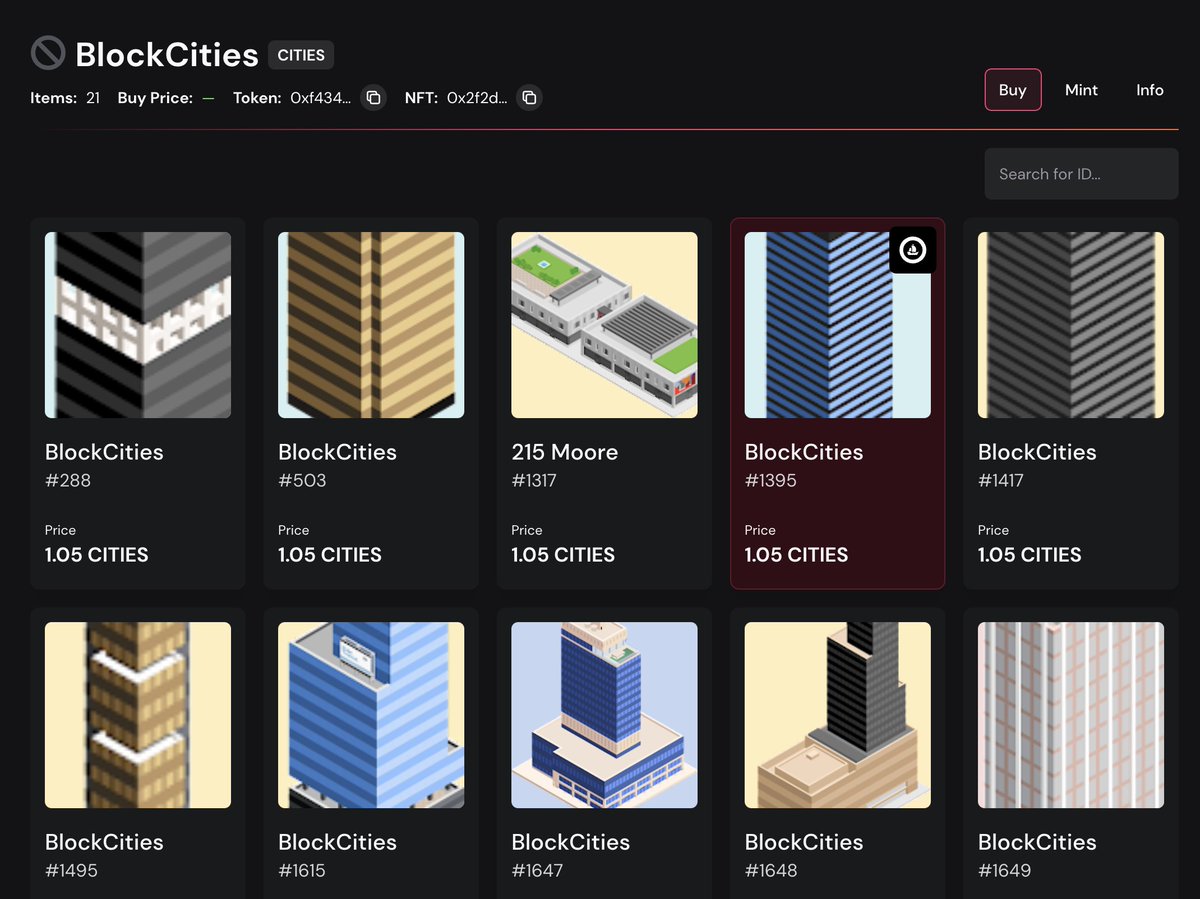1200x899 pixels.
Task: Click the #503 ID label
Action: [x=302, y=480]
